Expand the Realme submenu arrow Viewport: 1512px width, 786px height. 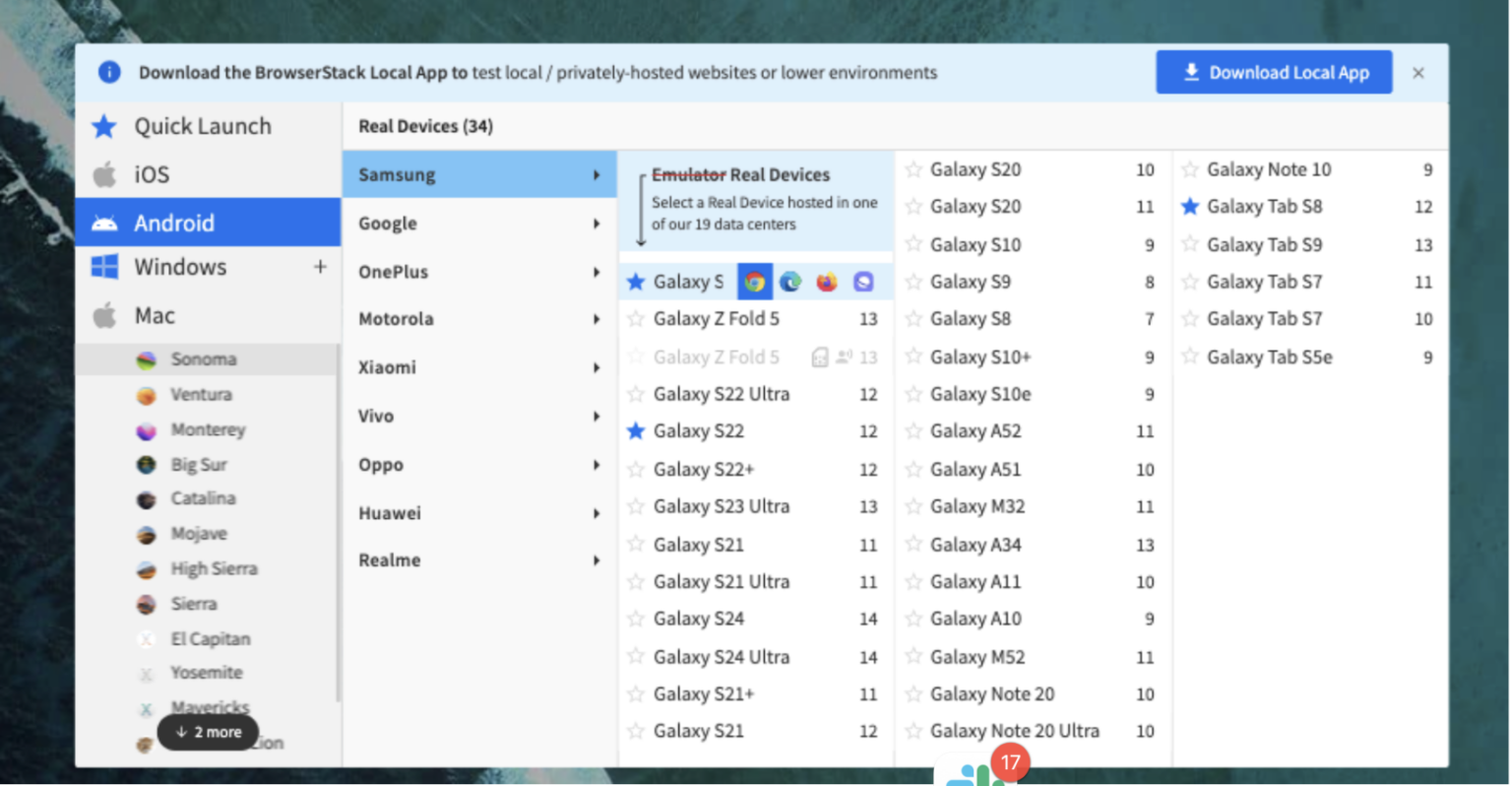click(x=597, y=560)
